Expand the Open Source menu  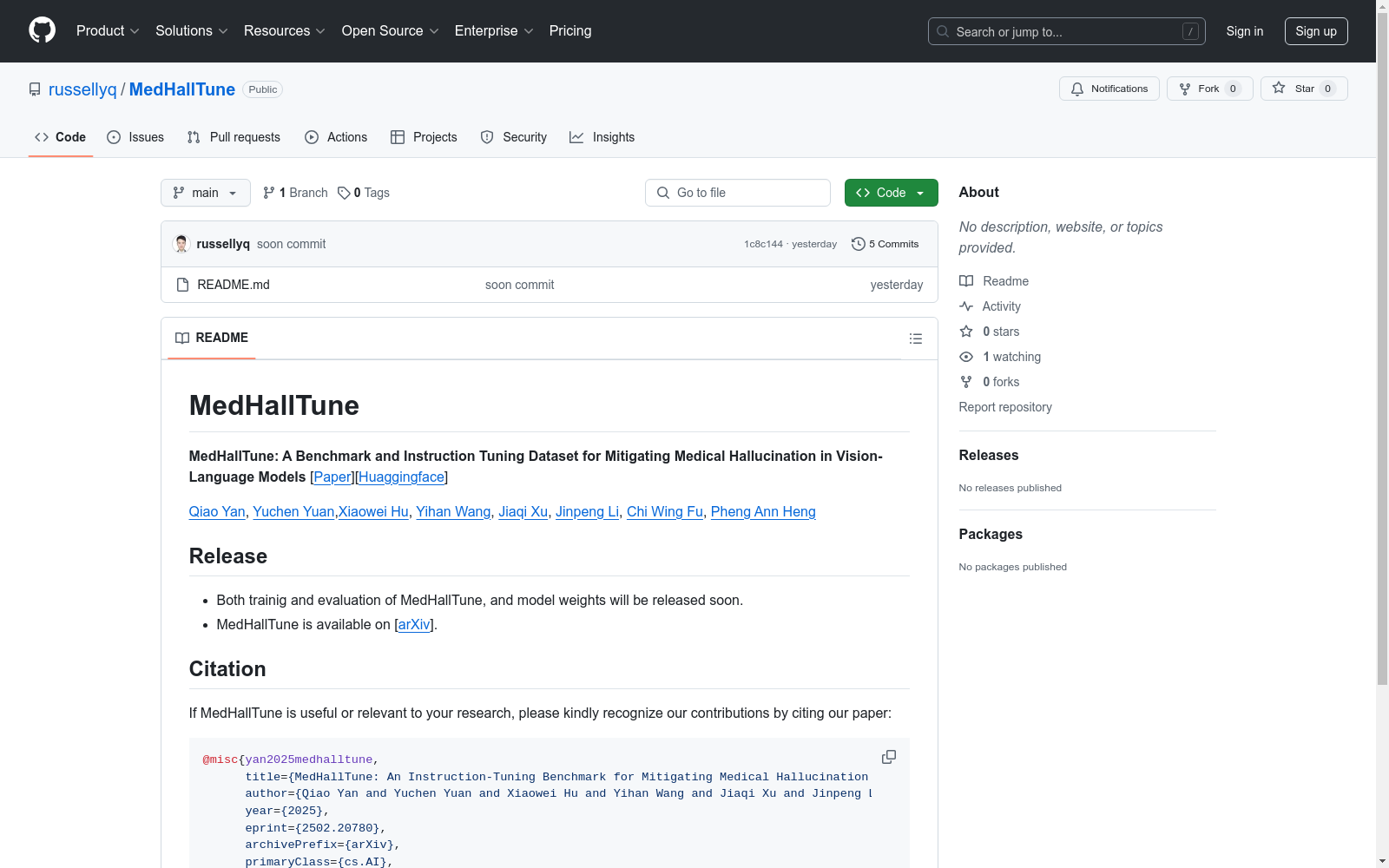(x=391, y=31)
